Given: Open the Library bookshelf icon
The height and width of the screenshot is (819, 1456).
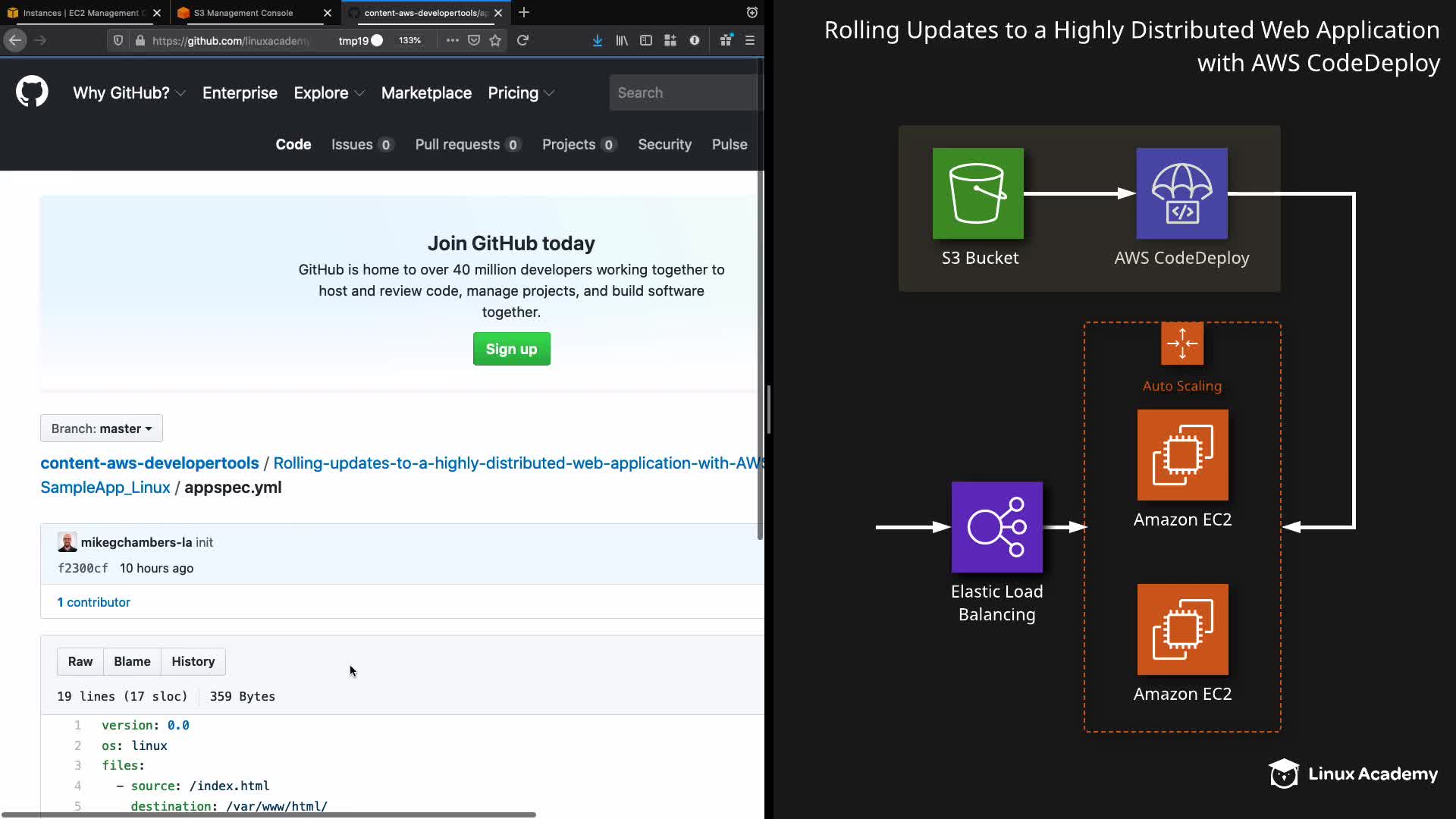Looking at the screenshot, I should (622, 41).
